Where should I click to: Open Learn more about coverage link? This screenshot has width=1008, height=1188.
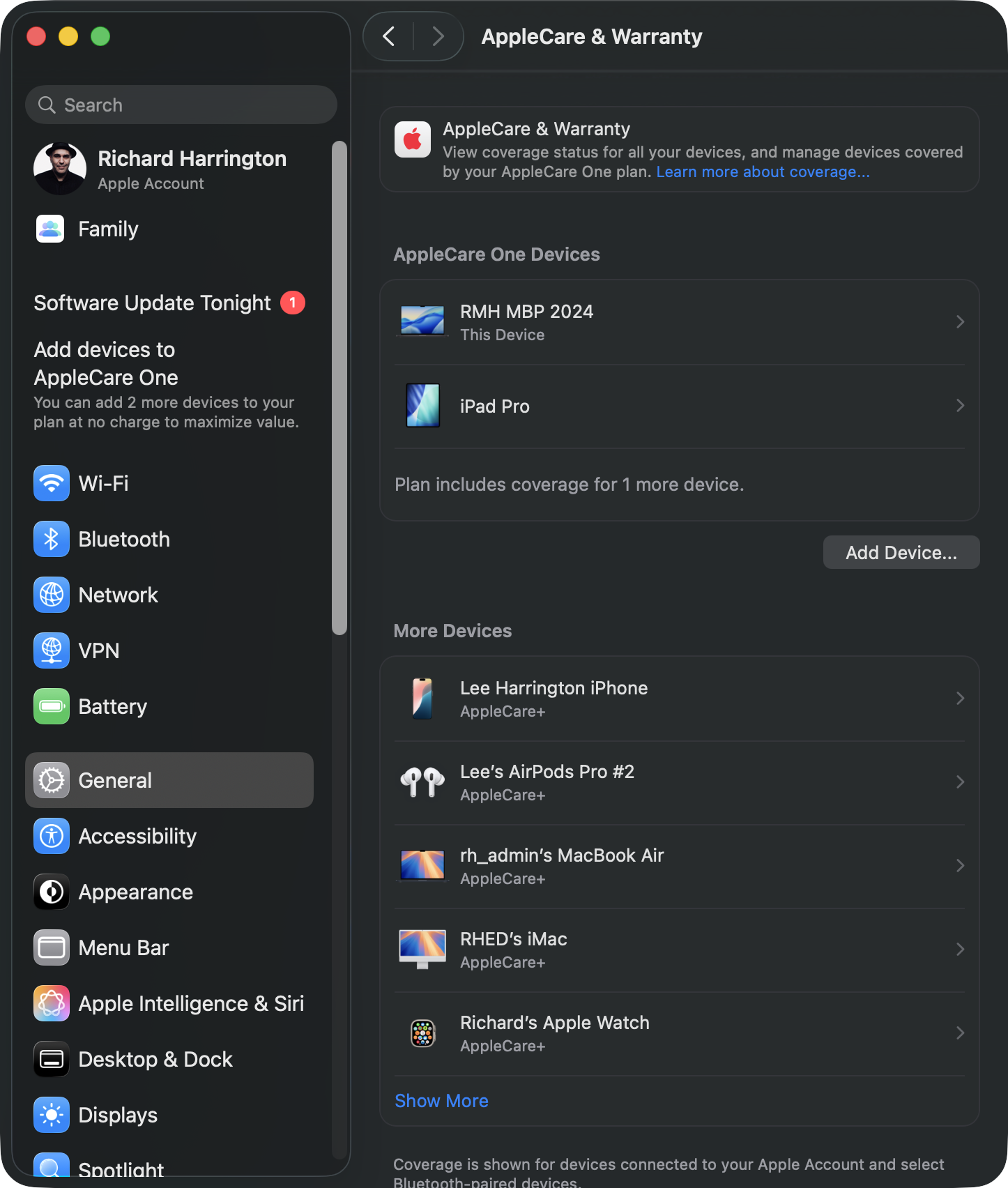coord(763,172)
